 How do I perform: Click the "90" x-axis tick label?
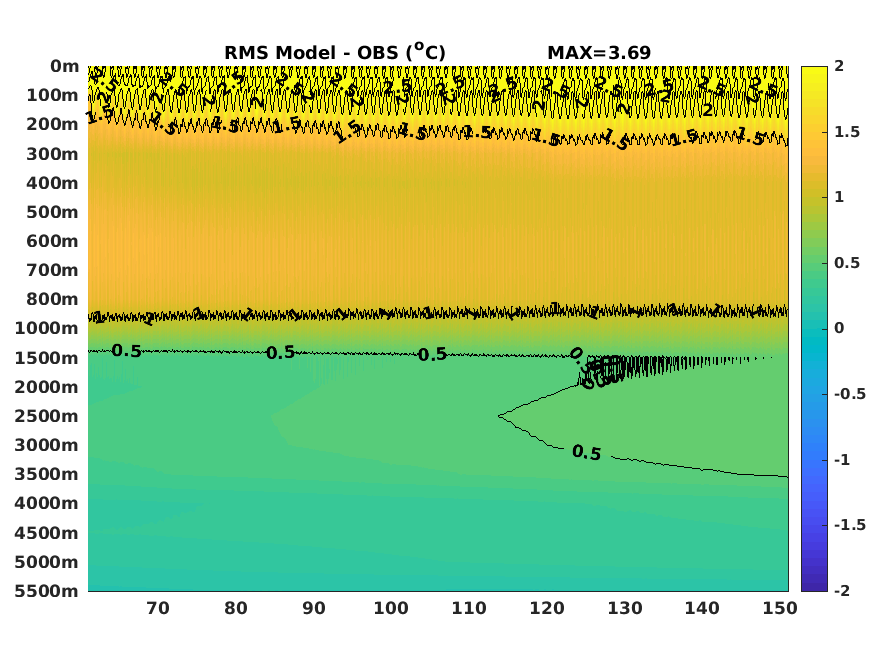(x=314, y=608)
